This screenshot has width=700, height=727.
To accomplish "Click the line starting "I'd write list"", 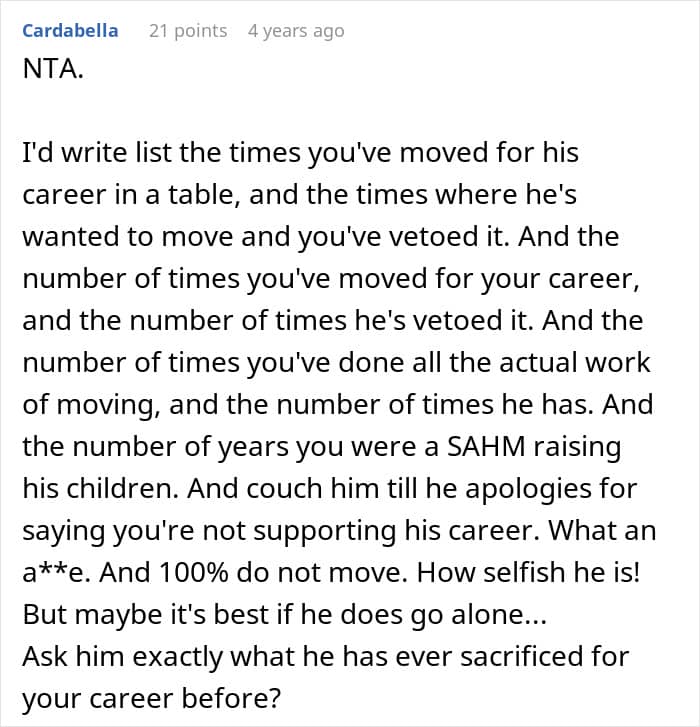I will click(300, 155).
